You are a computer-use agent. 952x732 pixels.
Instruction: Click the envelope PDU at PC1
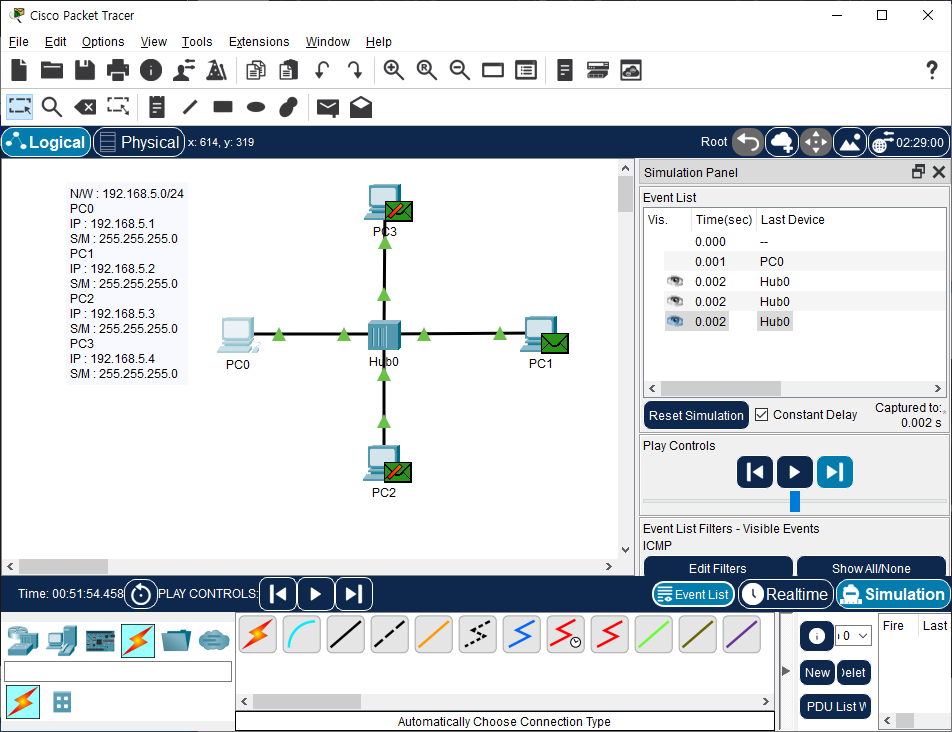(x=554, y=343)
